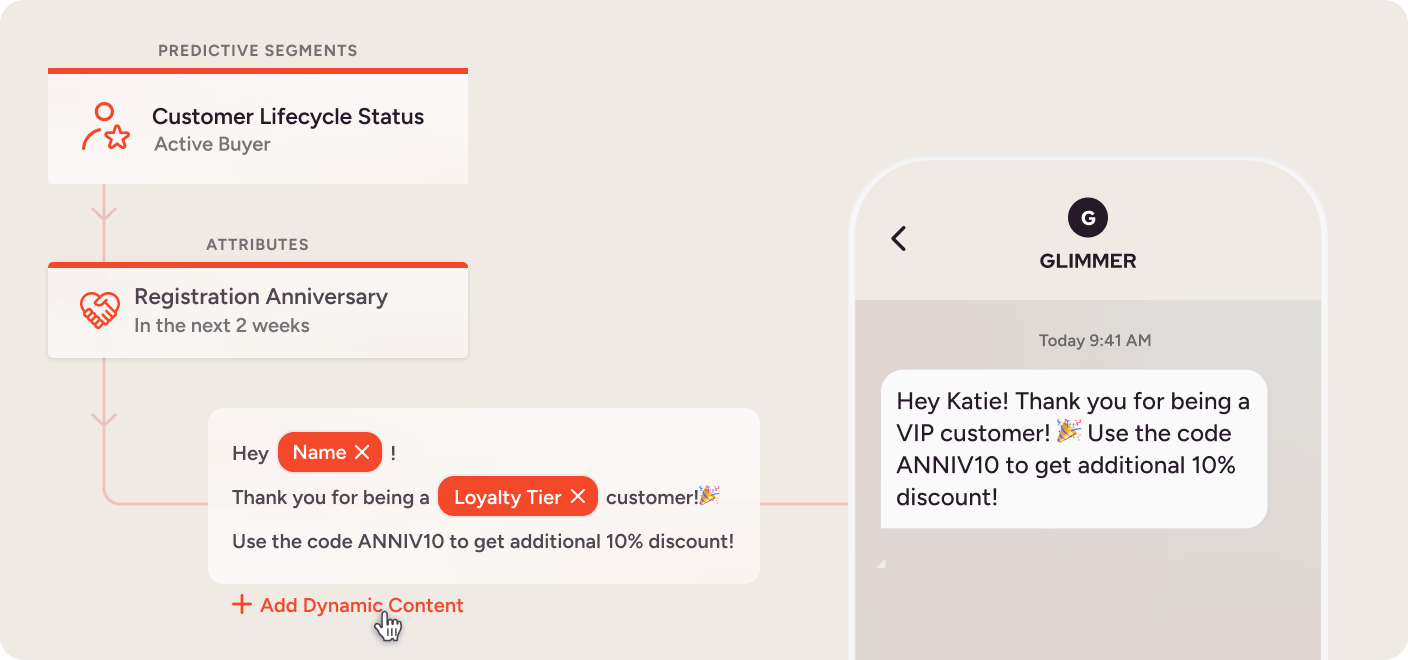Click the Predictive Segments section label
1408x660 pixels.
tap(257, 50)
